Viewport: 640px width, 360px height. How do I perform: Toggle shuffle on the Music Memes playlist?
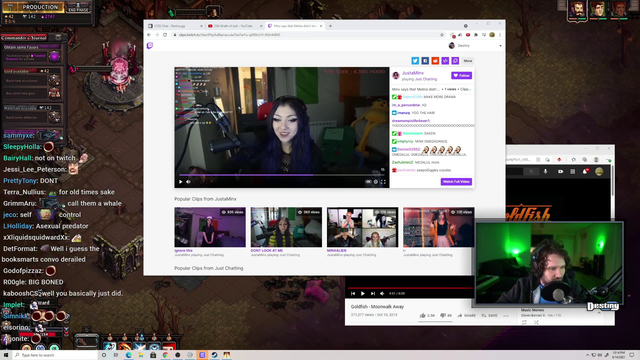tap(536, 322)
